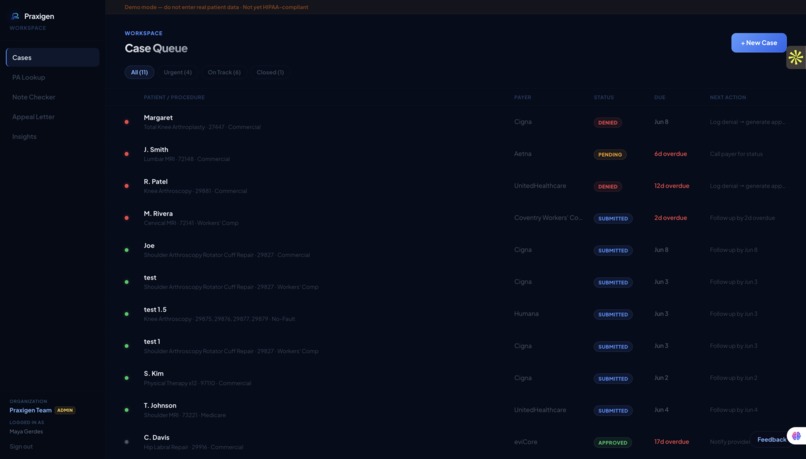Open the Joe case row
This screenshot has width=806, height=459.
tap(455, 250)
